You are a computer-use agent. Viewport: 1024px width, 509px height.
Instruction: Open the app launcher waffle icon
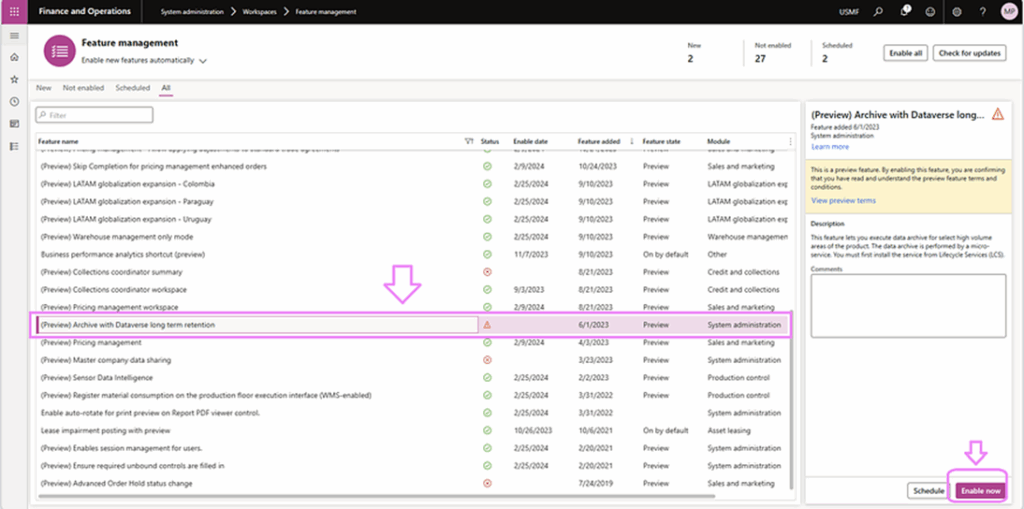click(x=14, y=11)
